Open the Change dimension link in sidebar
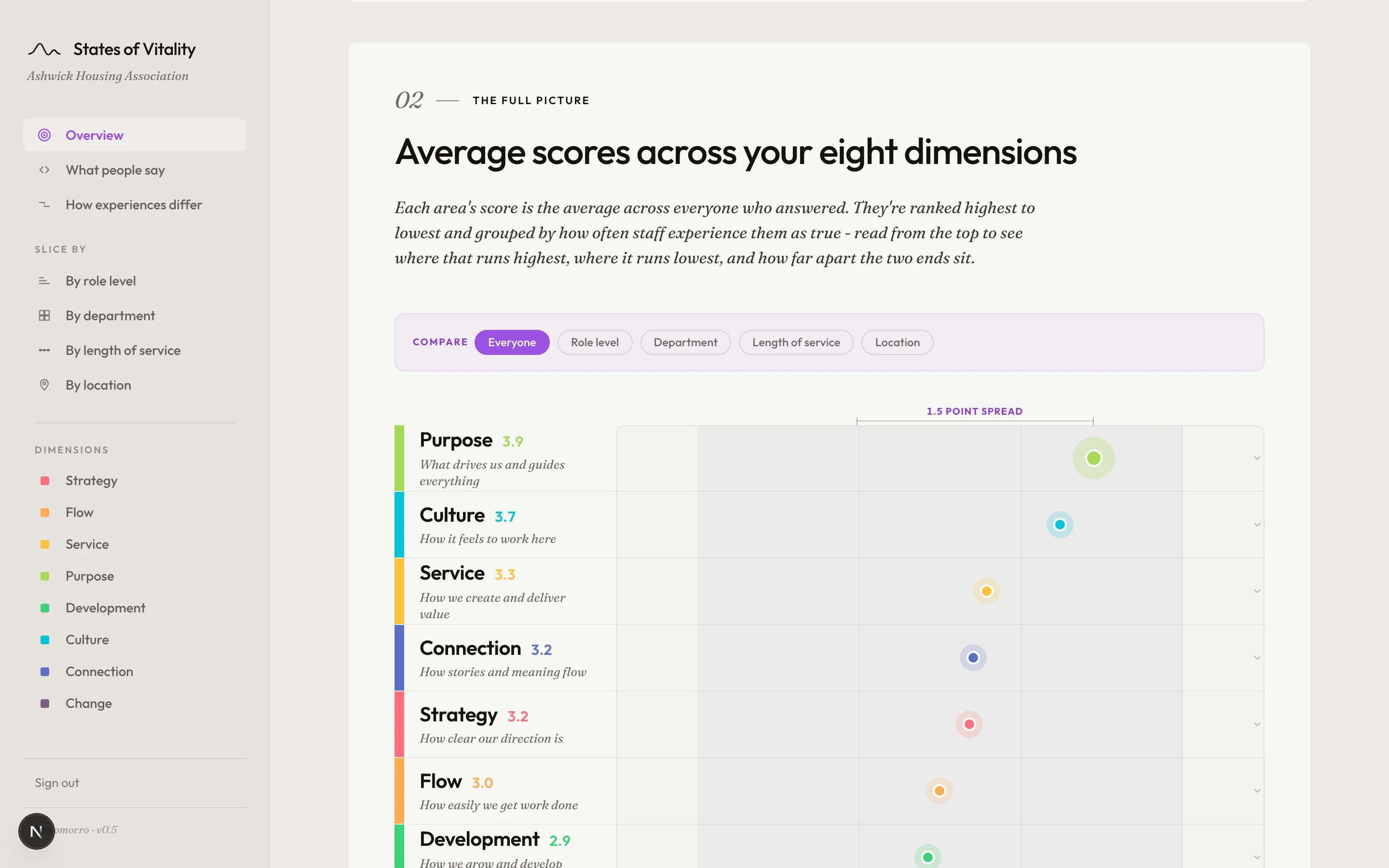This screenshot has height=868, width=1389. (x=88, y=703)
